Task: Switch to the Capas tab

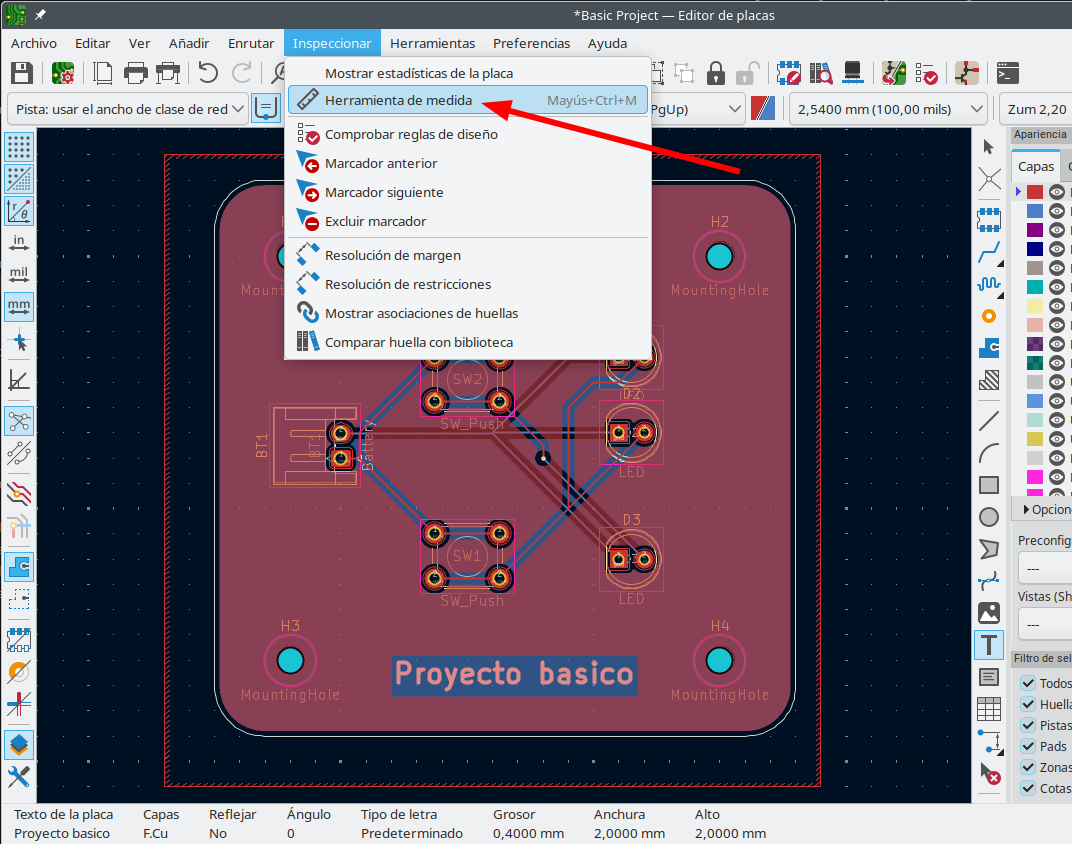Action: pyautogui.click(x=1036, y=167)
